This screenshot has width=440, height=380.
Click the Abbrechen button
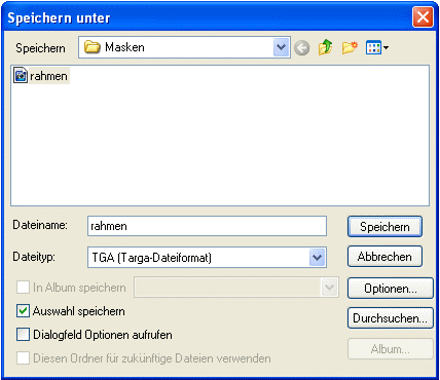pyautogui.click(x=385, y=256)
